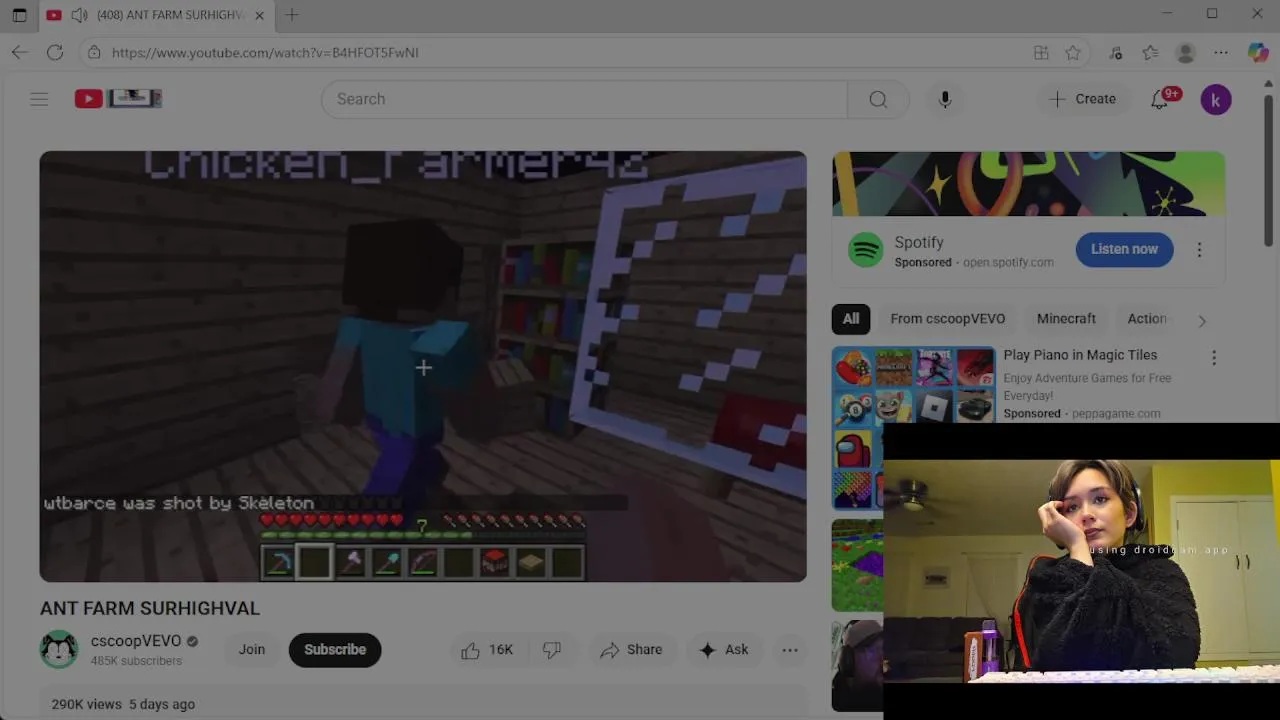Select the All filter chip
Image resolution: width=1280 pixels, height=720 pixels.
[x=851, y=319]
